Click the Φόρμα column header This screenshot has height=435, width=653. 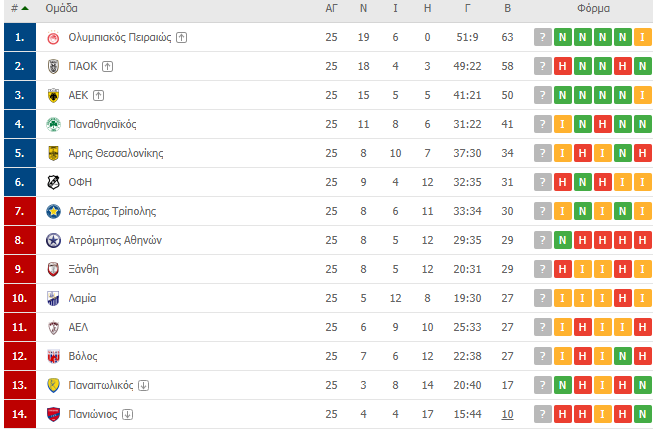(593, 8)
